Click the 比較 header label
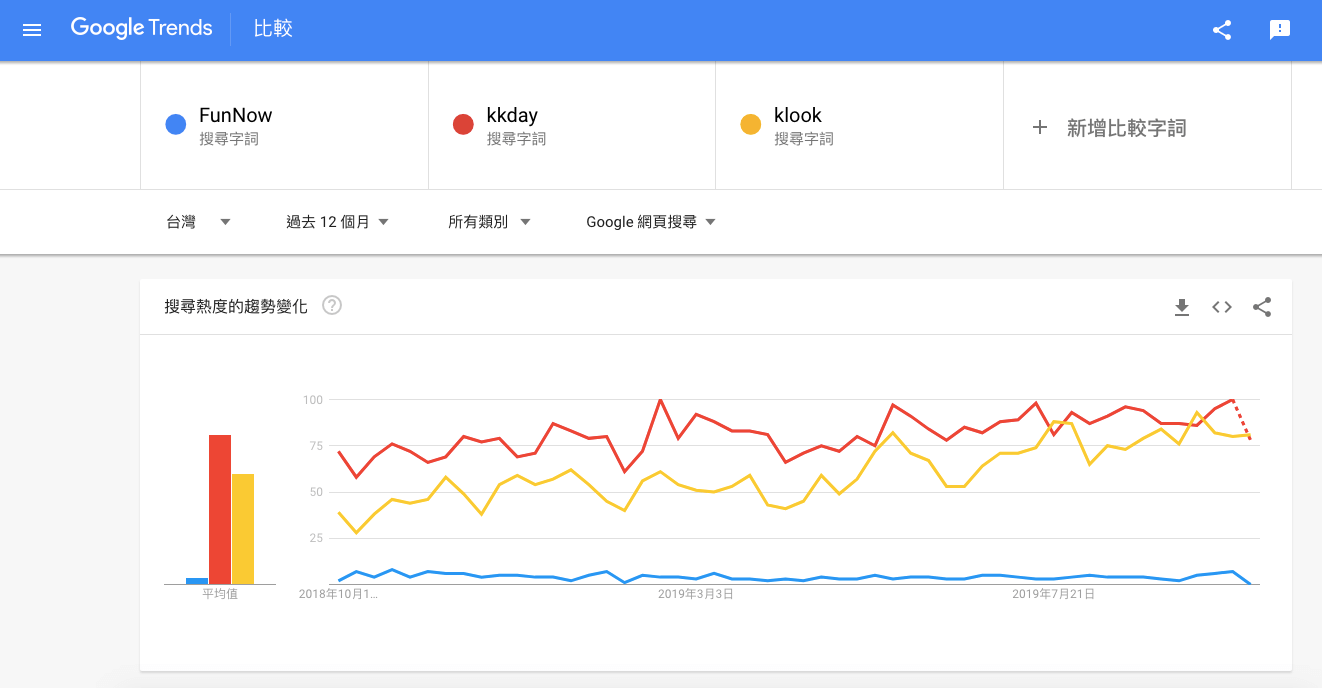1322x688 pixels. click(273, 28)
